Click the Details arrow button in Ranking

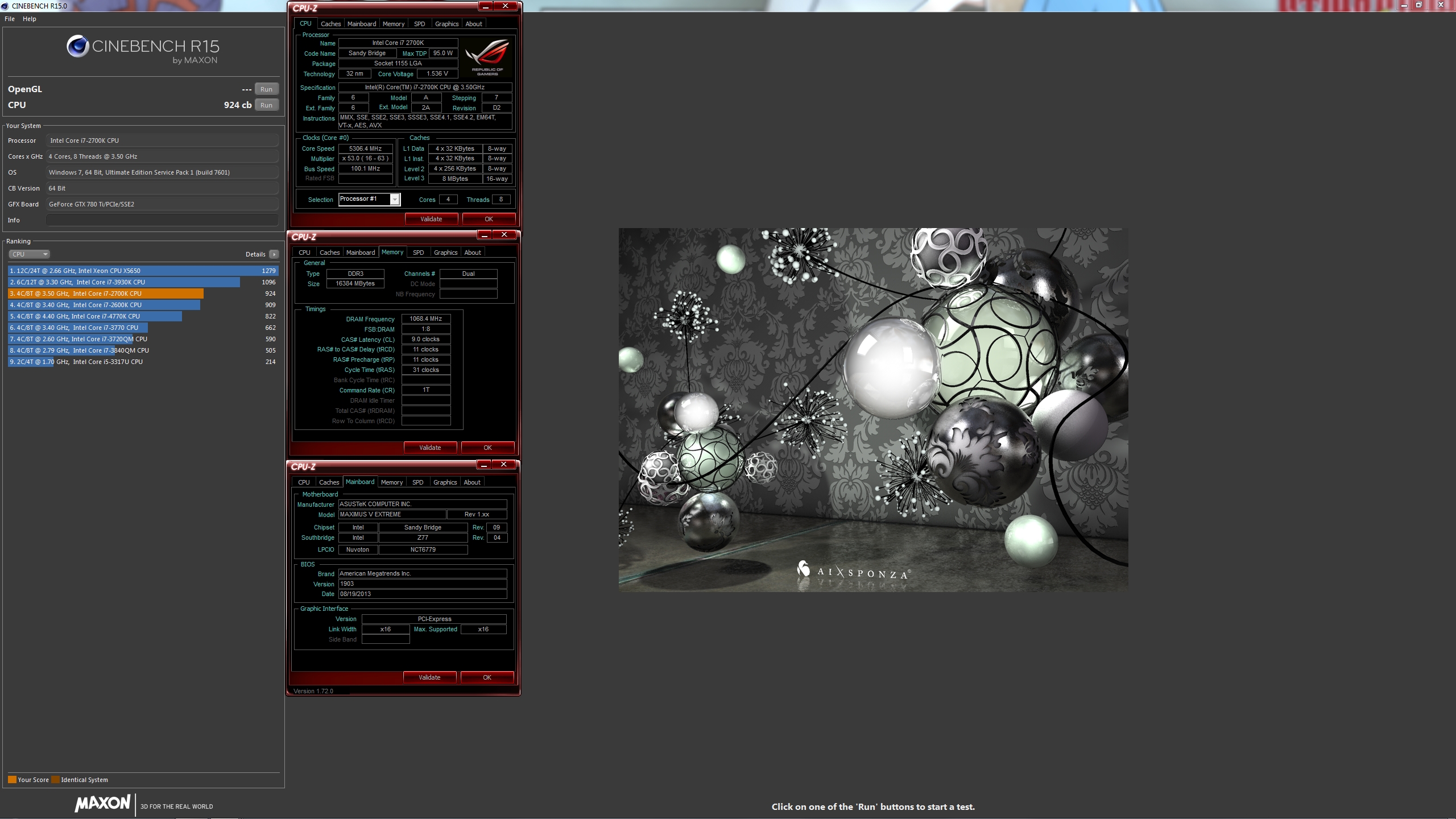(x=274, y=254)
